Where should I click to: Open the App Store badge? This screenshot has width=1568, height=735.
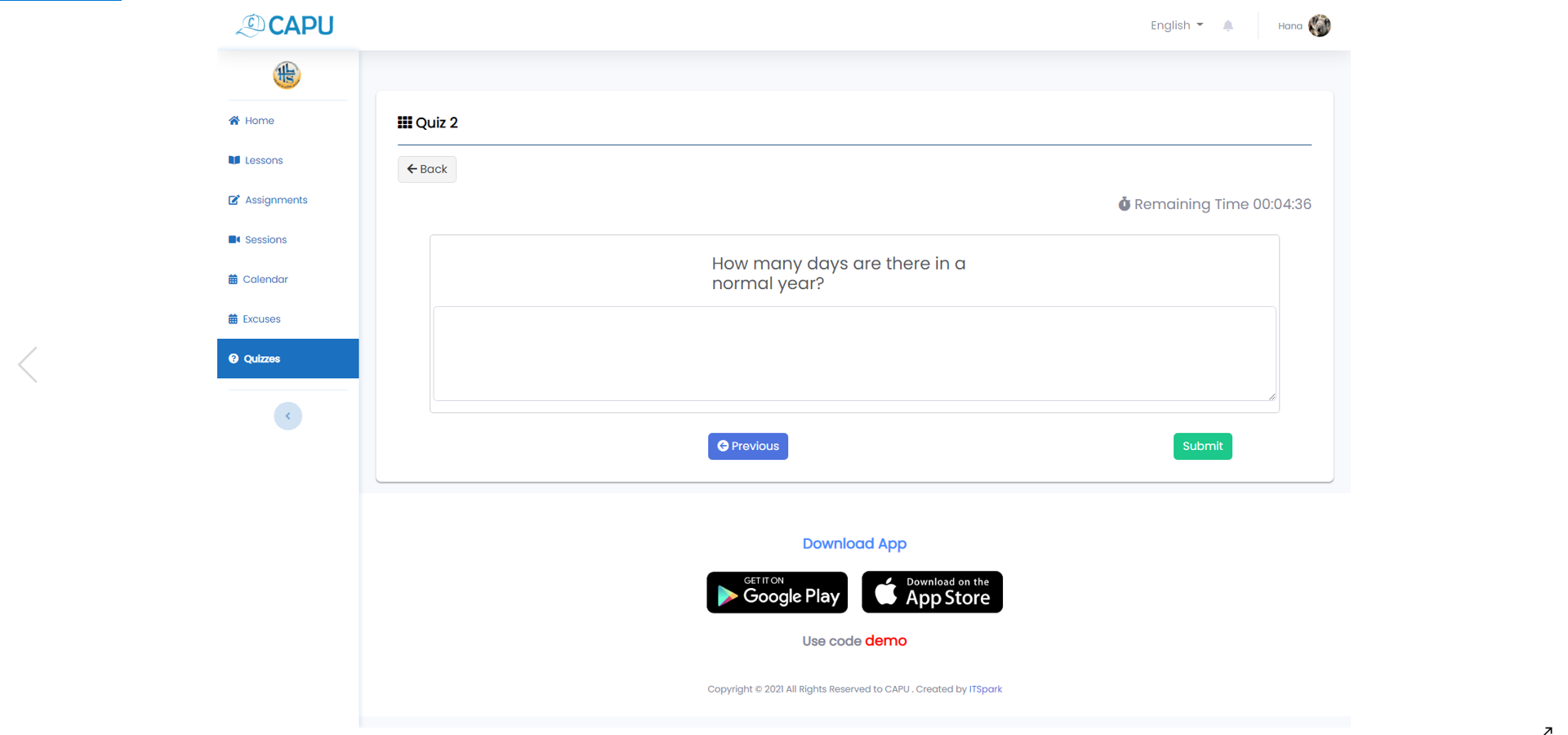click(x=932, y=592)
